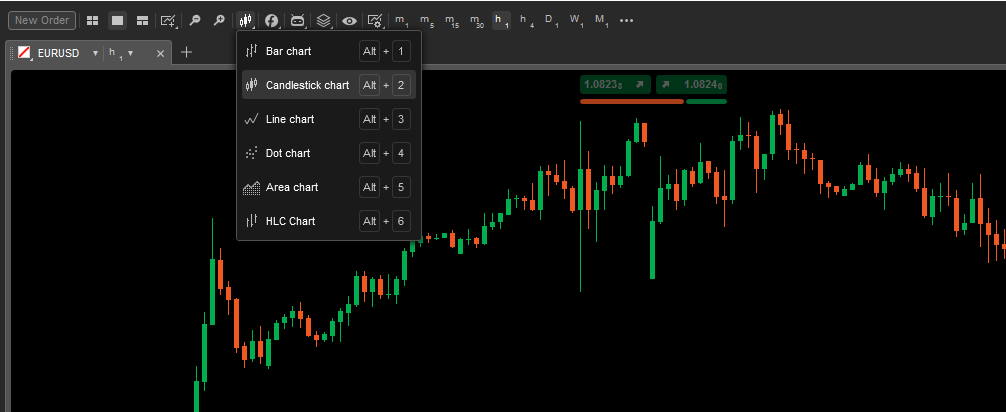The width and height of the screenshot is (1006, 412).
Task: Expand the EURUSD symbol dropdown arrow
Action: 95,53
